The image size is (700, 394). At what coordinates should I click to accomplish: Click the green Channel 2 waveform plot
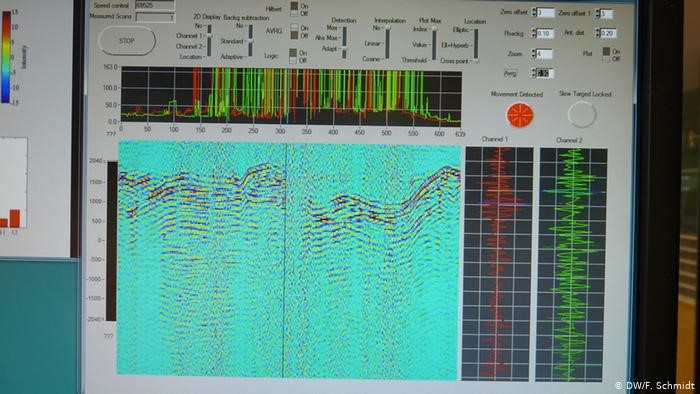pyautogui.click(x=572, y=264)
